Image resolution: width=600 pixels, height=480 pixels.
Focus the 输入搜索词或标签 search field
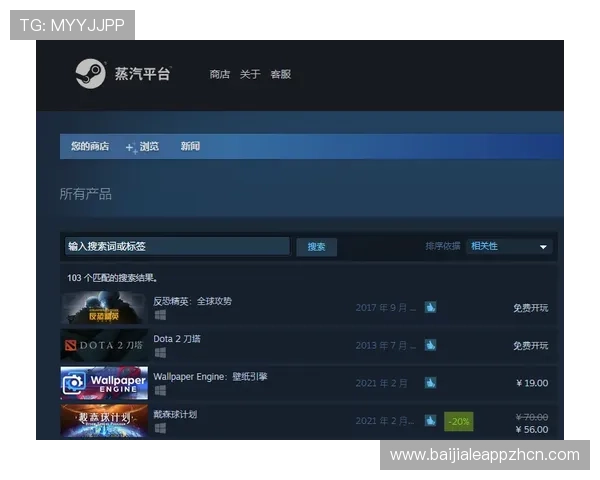(x=177, y=246)
